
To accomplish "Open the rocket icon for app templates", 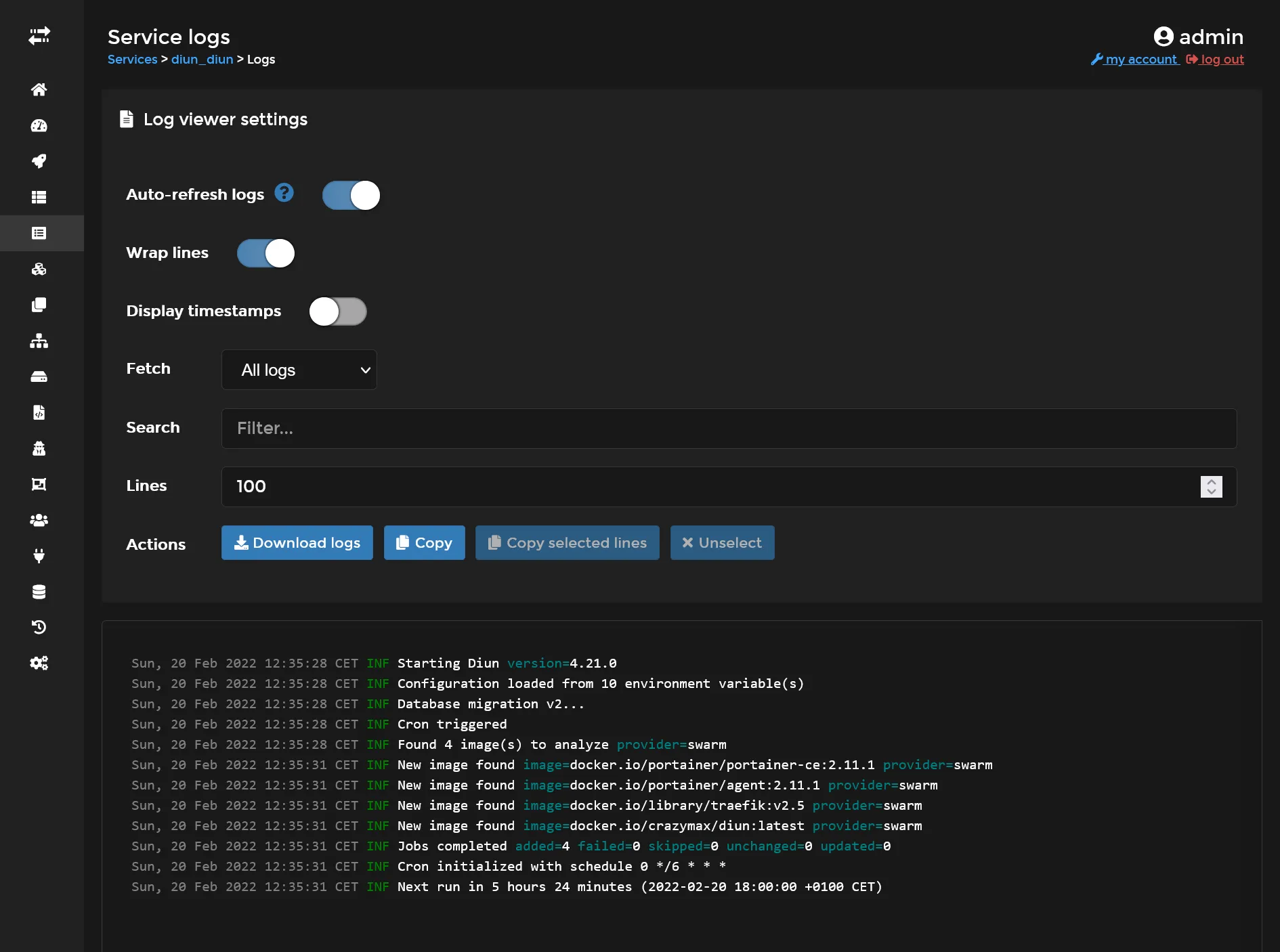I will [x=39, y=161].
